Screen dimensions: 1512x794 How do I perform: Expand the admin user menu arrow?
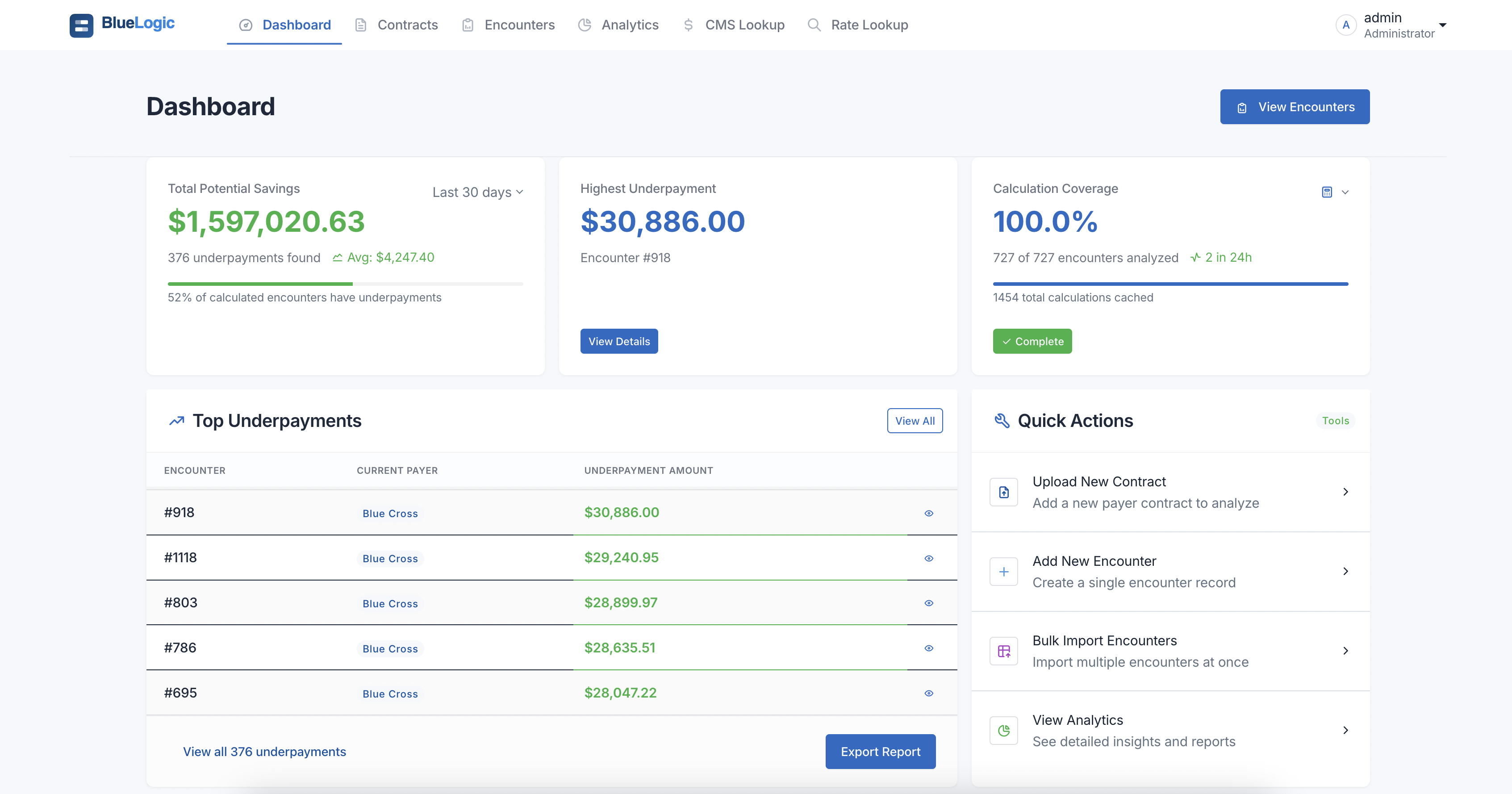click(1442, 25)
